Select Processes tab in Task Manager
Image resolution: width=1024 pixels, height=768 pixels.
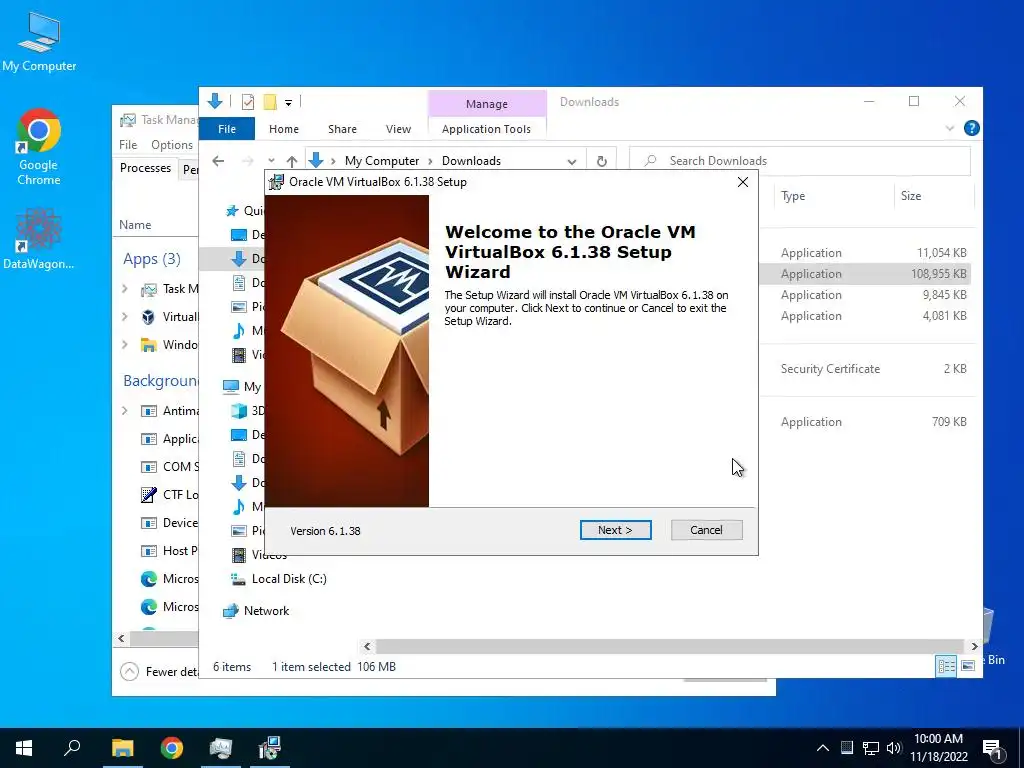point(145,168)
